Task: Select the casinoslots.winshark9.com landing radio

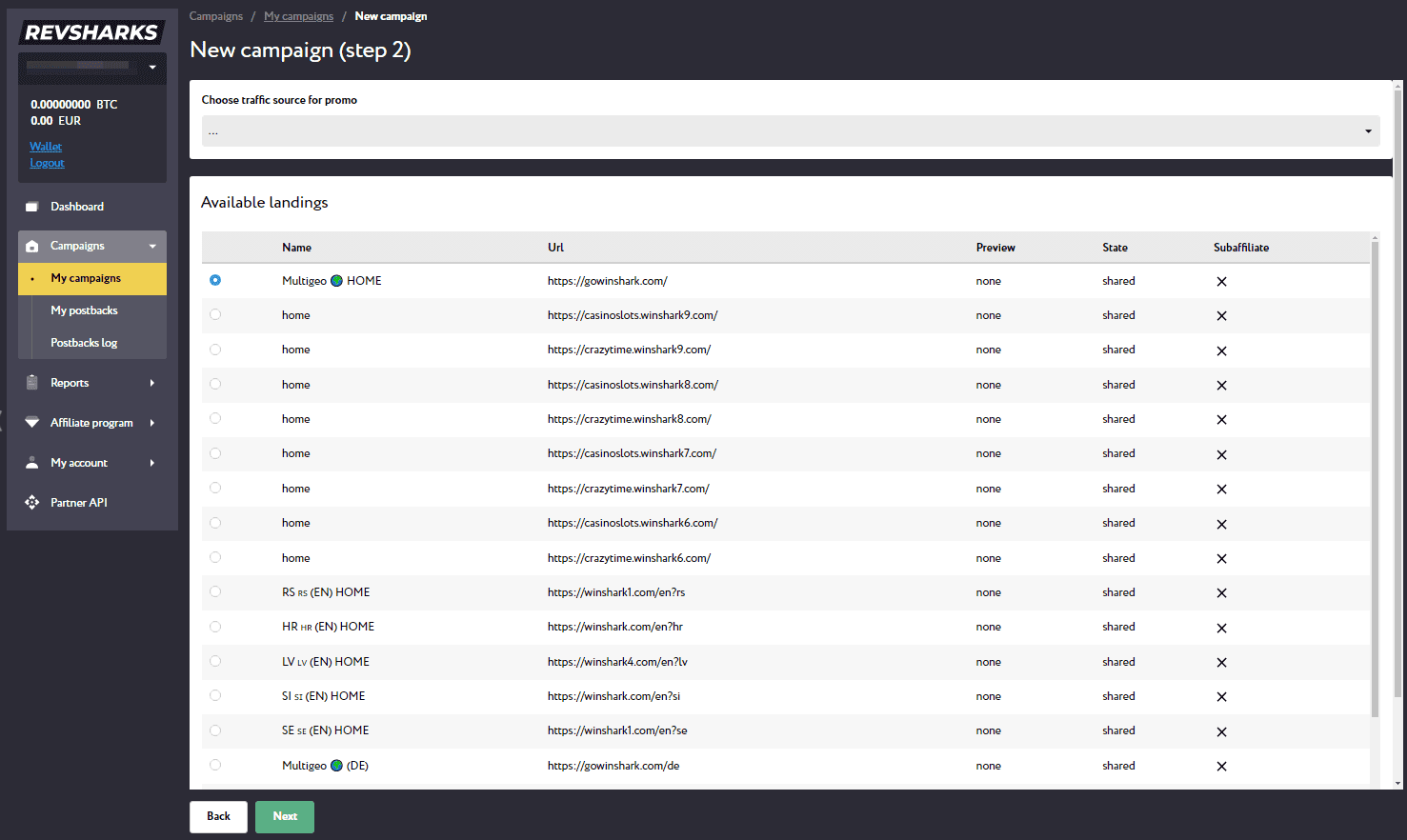Action: tap(215, 314)
